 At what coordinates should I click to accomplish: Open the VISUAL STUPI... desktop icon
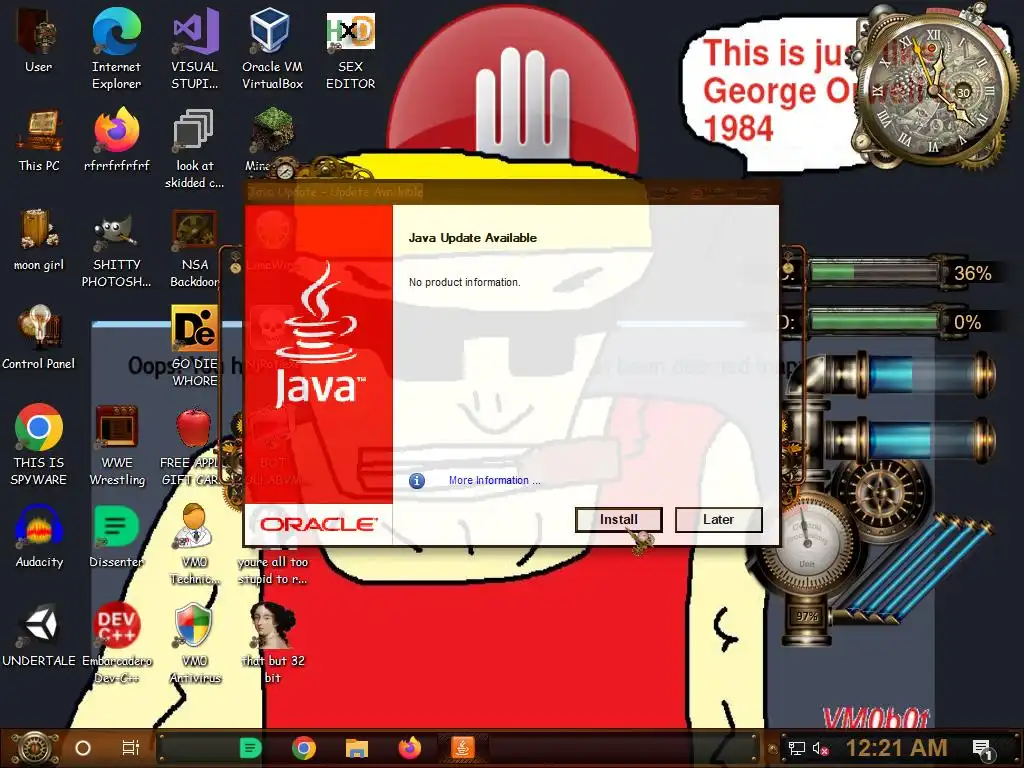195,49
